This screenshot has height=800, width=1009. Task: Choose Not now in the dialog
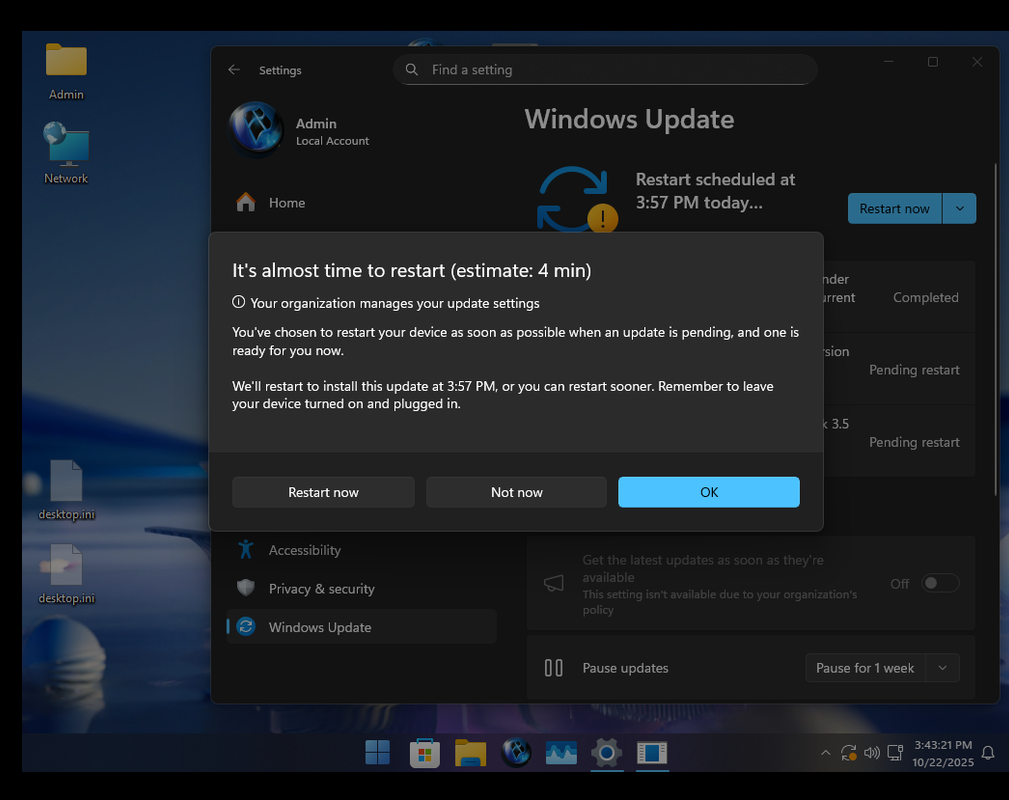coord(516,492)
